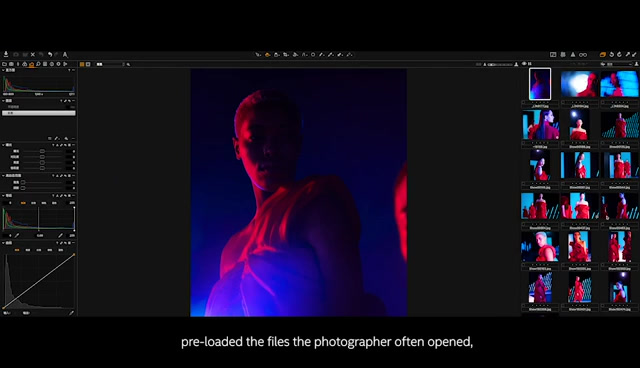This screenshot has height=368, width=640.
Task: Toggle the orange multi-view viewer button
Action: click(82, 64)
